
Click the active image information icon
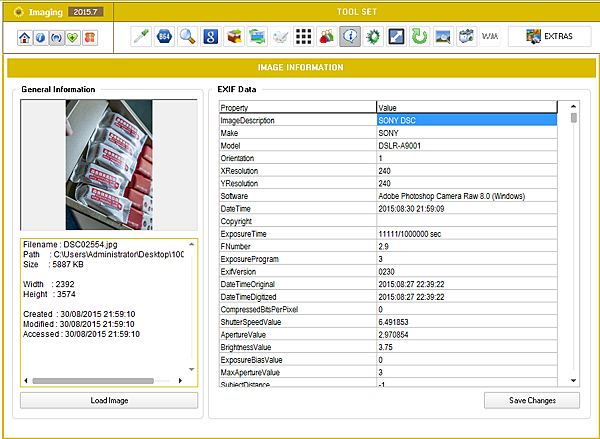click(x=350, y=36)
